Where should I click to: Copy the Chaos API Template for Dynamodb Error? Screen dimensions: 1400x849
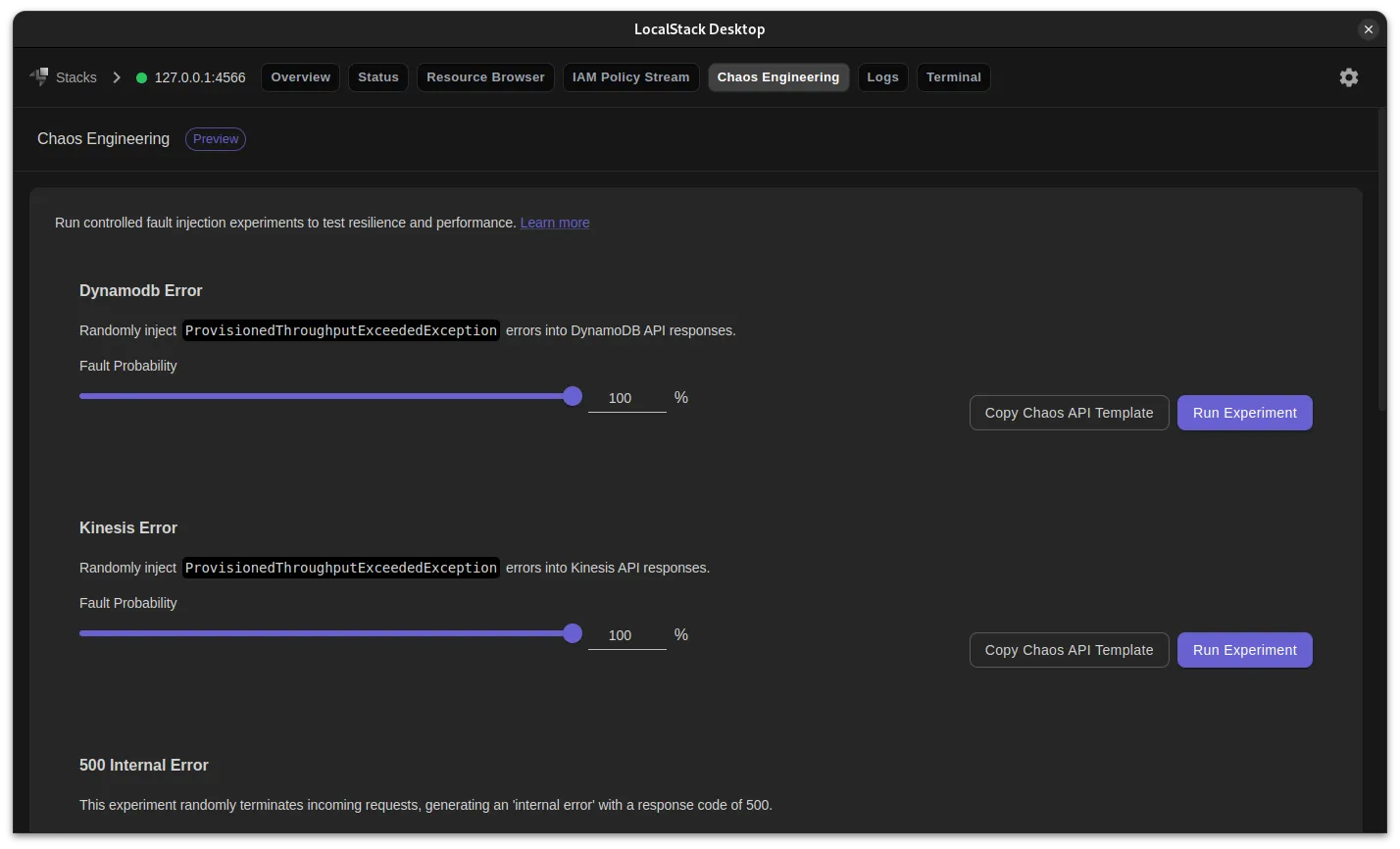[x=1069, y=413]
